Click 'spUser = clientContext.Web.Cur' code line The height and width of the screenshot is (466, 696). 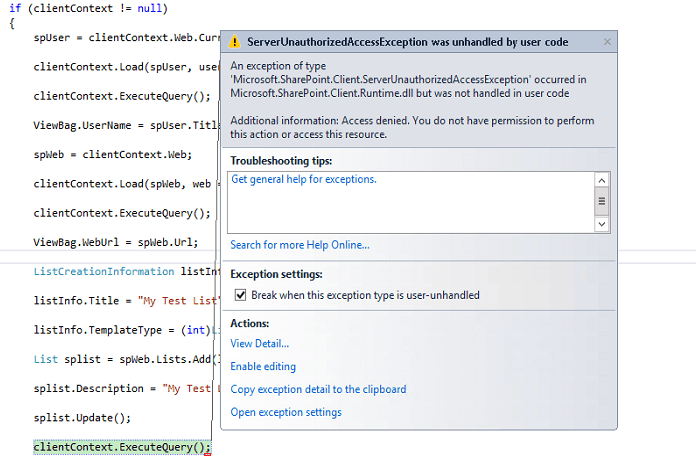point(127,38)
